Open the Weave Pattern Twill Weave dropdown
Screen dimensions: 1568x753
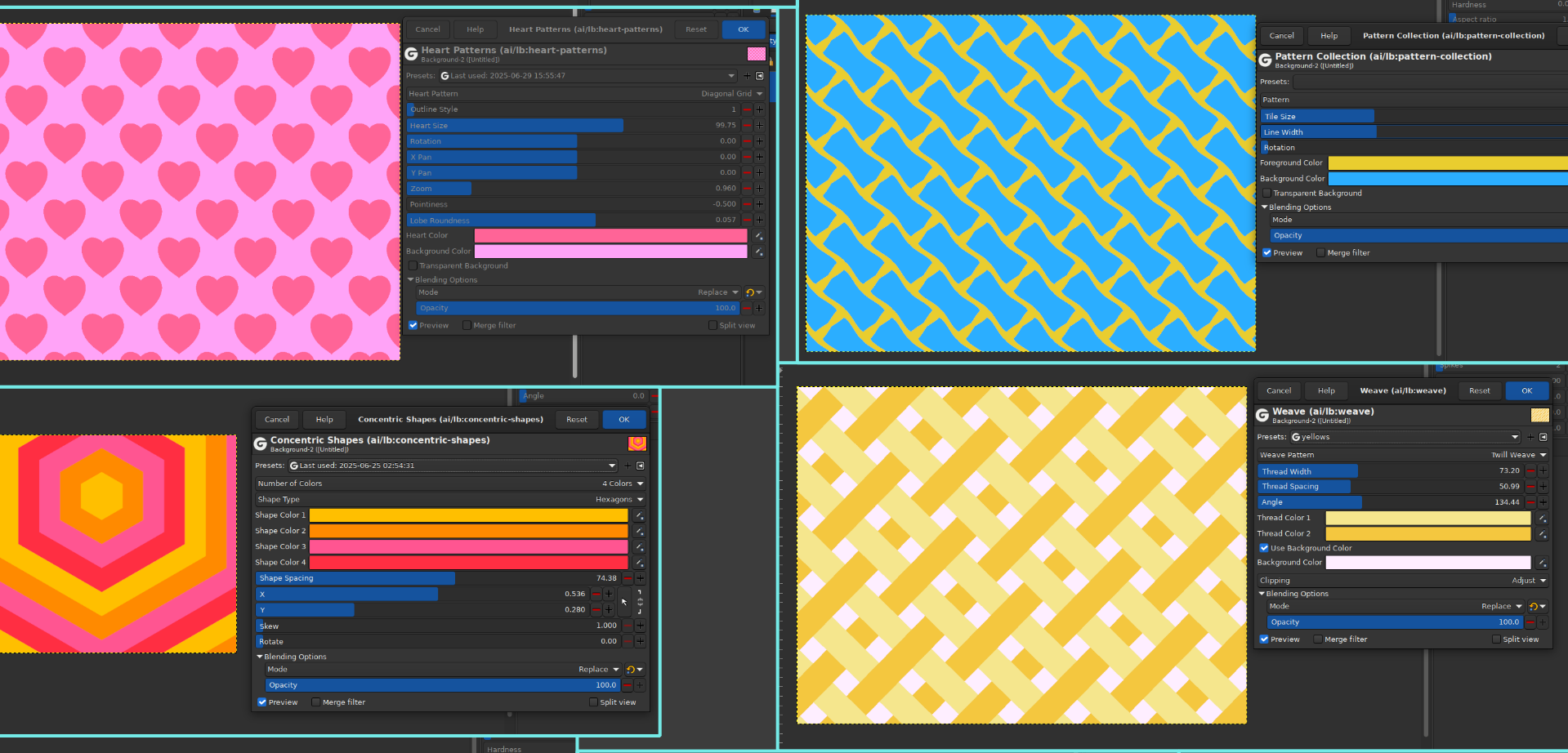pos(1403,455)
